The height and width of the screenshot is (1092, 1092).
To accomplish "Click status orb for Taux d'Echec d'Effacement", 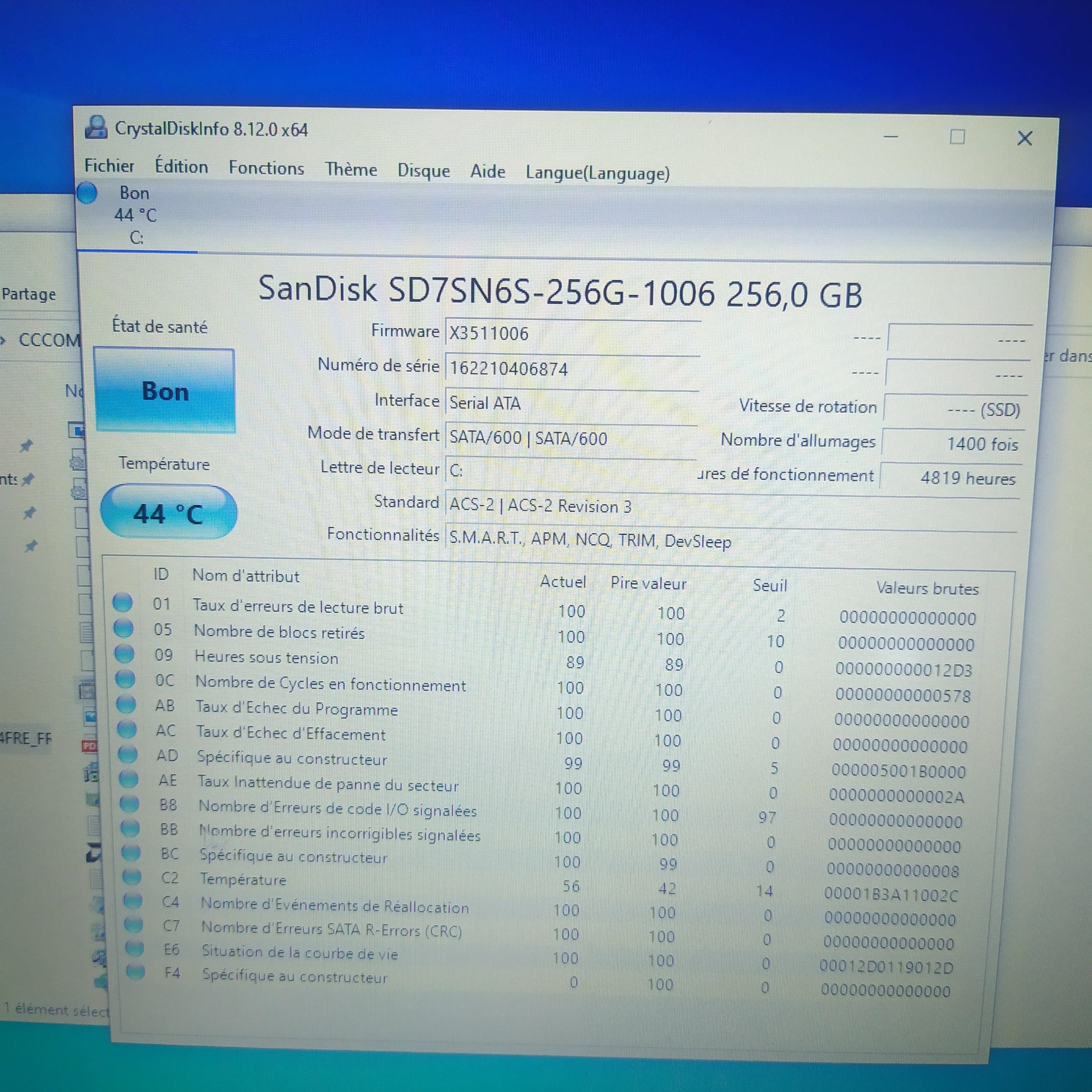I will click(x=127, y=729).
